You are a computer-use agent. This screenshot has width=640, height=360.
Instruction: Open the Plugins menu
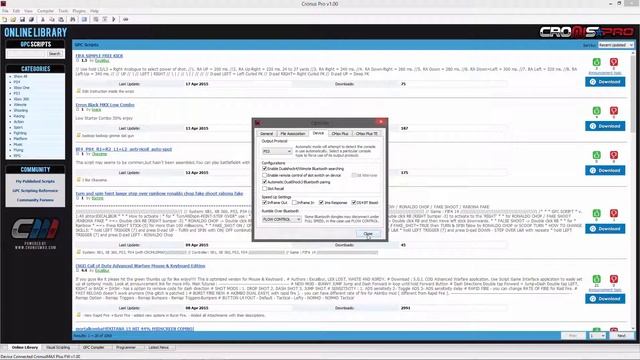(79, 11)
